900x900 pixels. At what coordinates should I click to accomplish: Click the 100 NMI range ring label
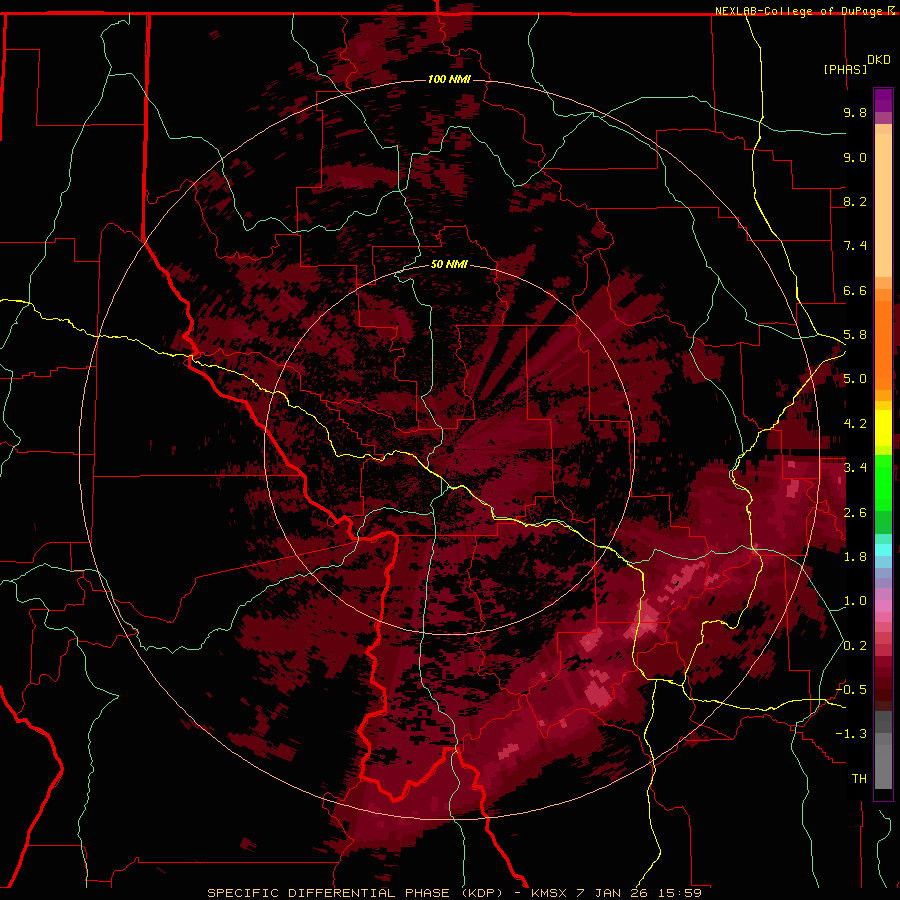[449, 79]
